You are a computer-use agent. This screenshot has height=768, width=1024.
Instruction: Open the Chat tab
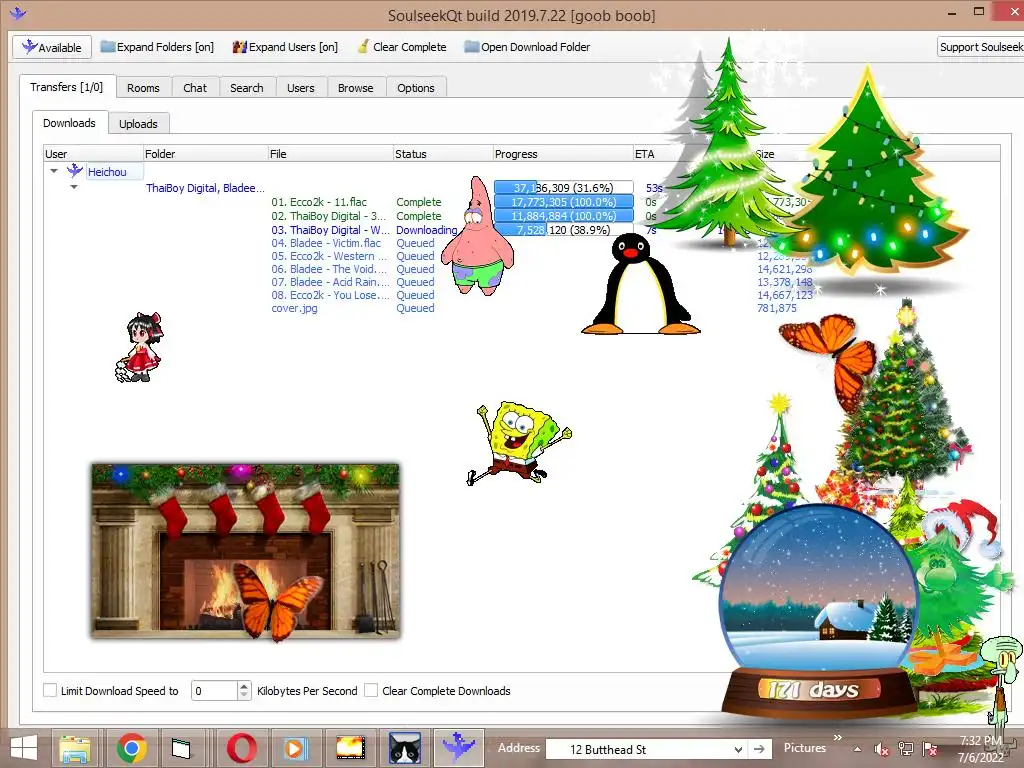[x=195, y=88]
